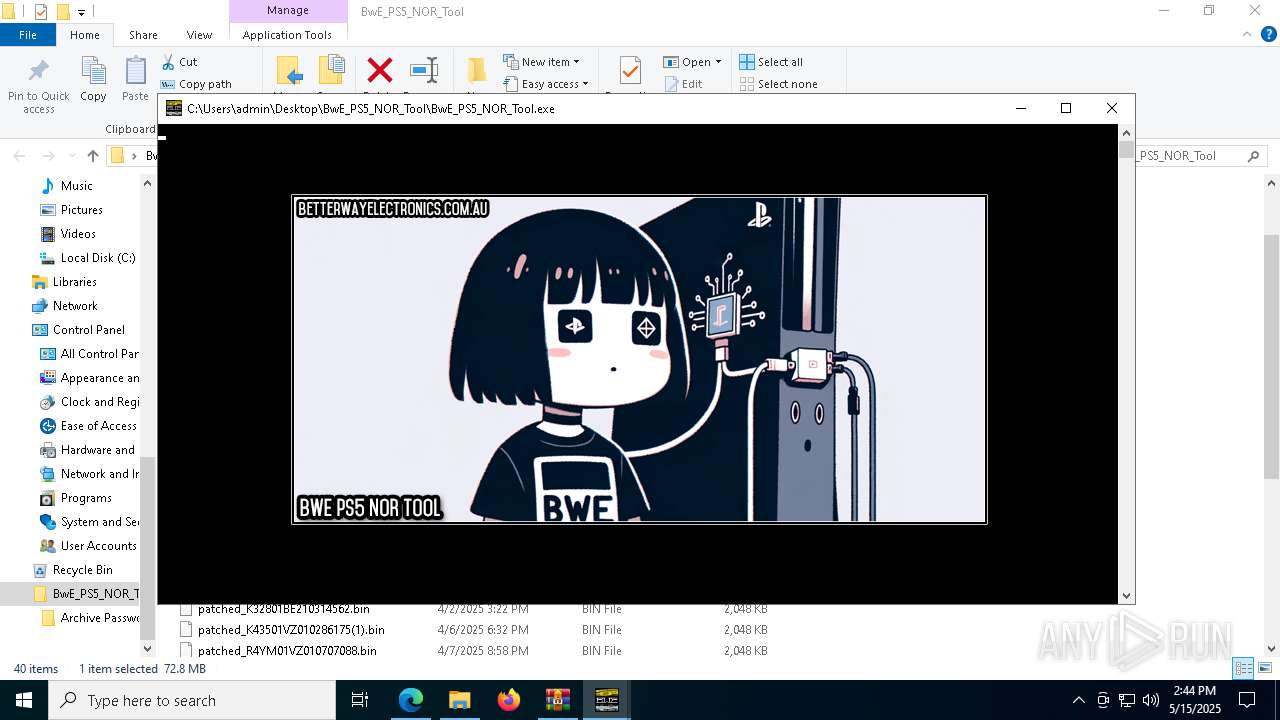This screenshot has height=720, width=1280.
Task: Select Programs in navigation pane
Action: 86,498
